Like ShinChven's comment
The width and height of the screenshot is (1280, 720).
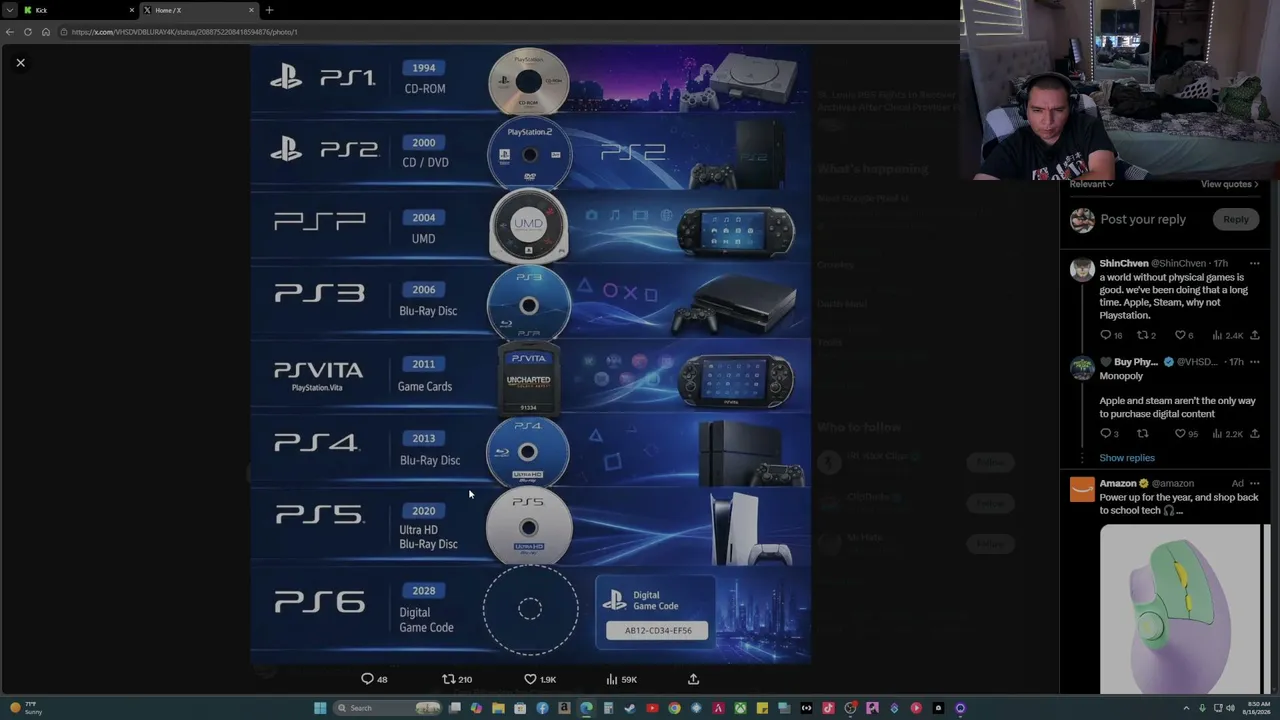click(x=1184, y=335)
